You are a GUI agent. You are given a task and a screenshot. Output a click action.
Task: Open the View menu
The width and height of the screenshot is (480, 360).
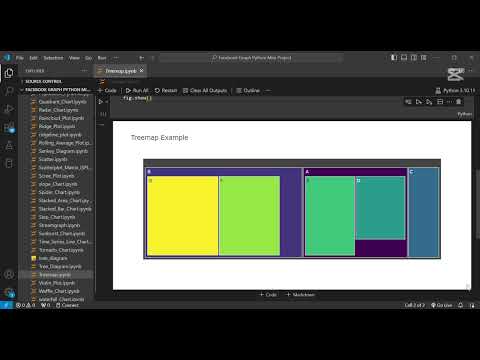click(x=74, y=58)
